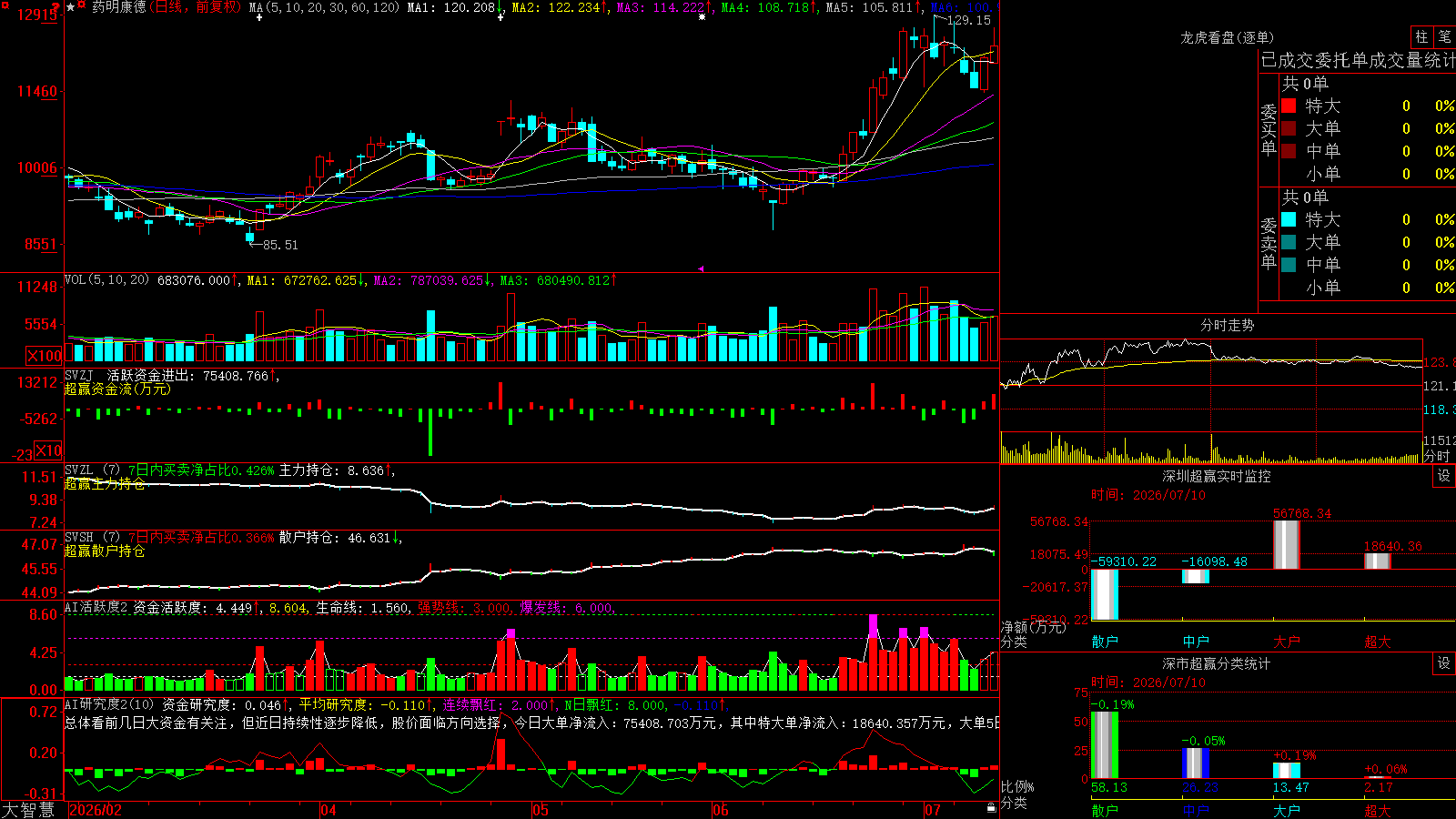Click the 超赢散户持仓 yellow label
Viewport: 1456px width, 819px height.
[x=105, y=551]
